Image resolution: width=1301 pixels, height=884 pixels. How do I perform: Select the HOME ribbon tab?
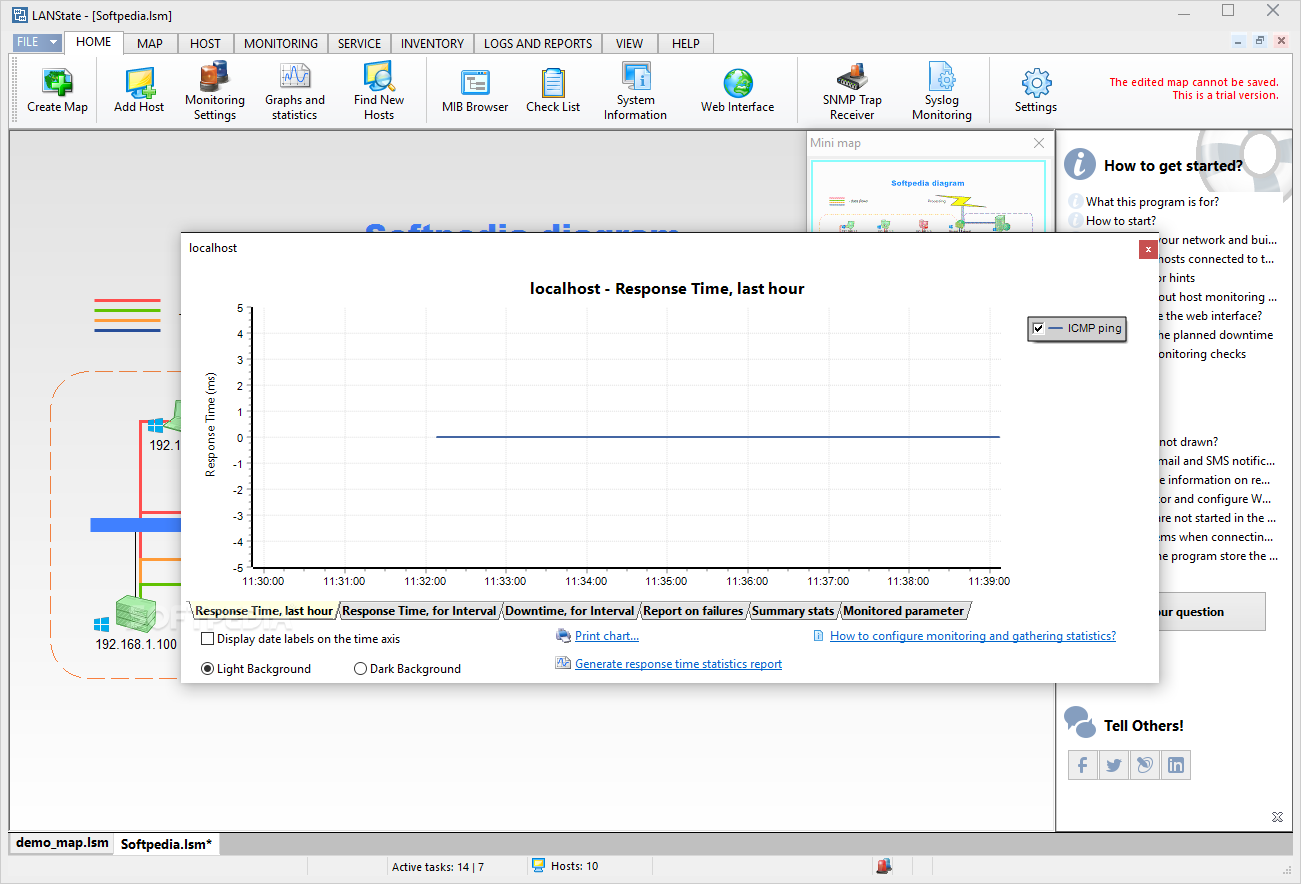[93, 42]
